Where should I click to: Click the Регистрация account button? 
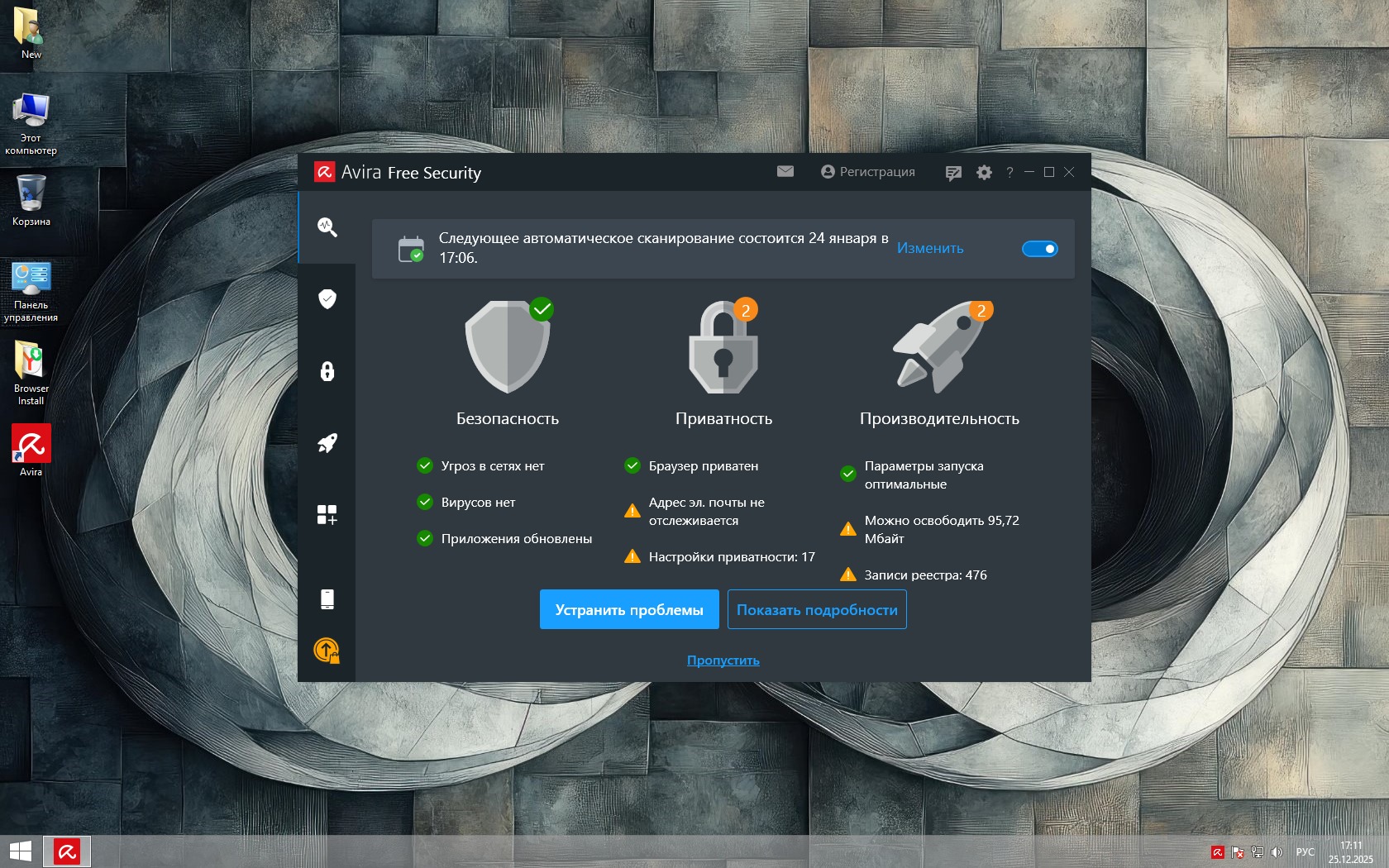pos(868,172)
